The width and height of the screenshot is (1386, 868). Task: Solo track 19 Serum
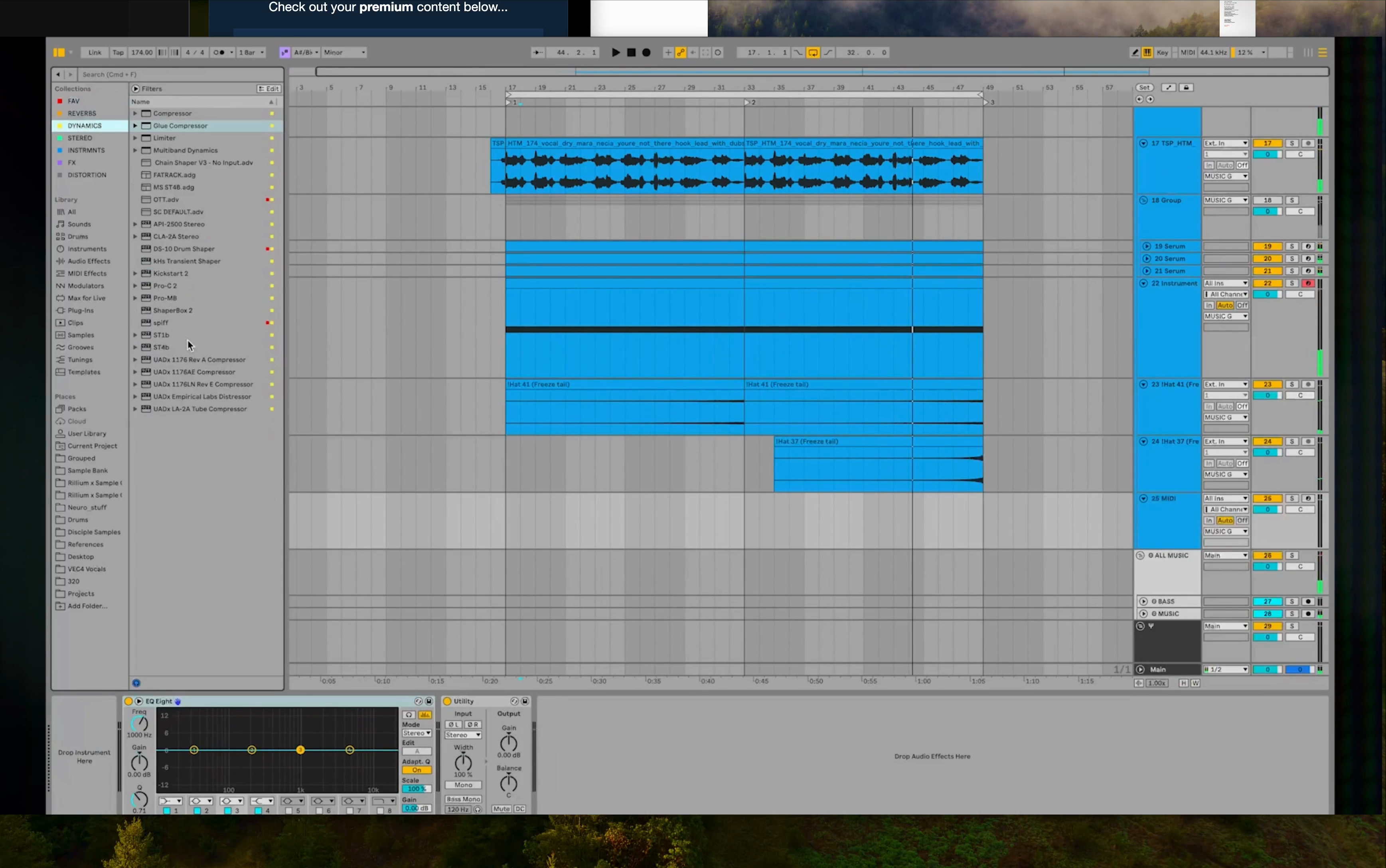pos(1292,246)
